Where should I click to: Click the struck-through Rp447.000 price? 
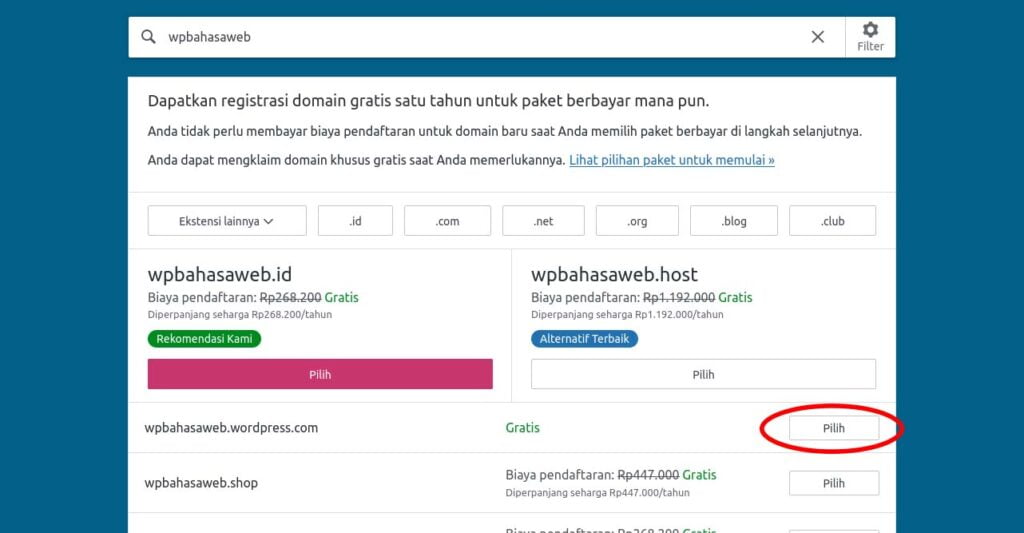(648, 475)
